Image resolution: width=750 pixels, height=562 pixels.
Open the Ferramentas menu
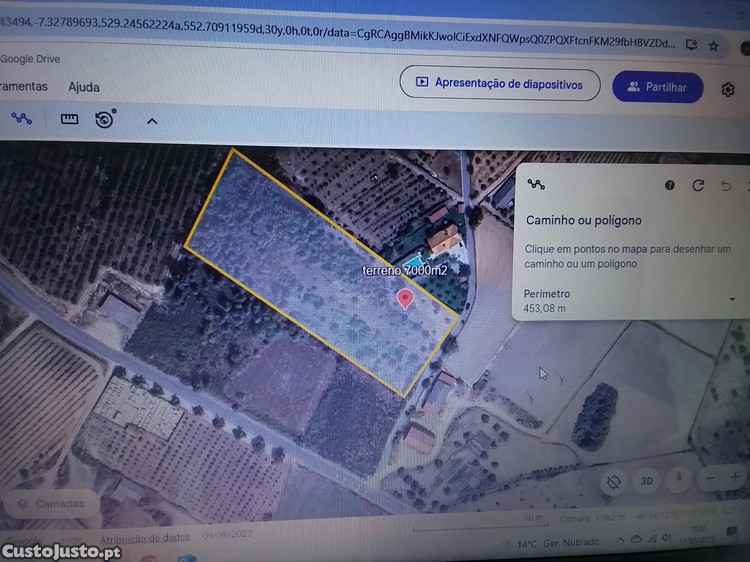[x=24, y=87]
